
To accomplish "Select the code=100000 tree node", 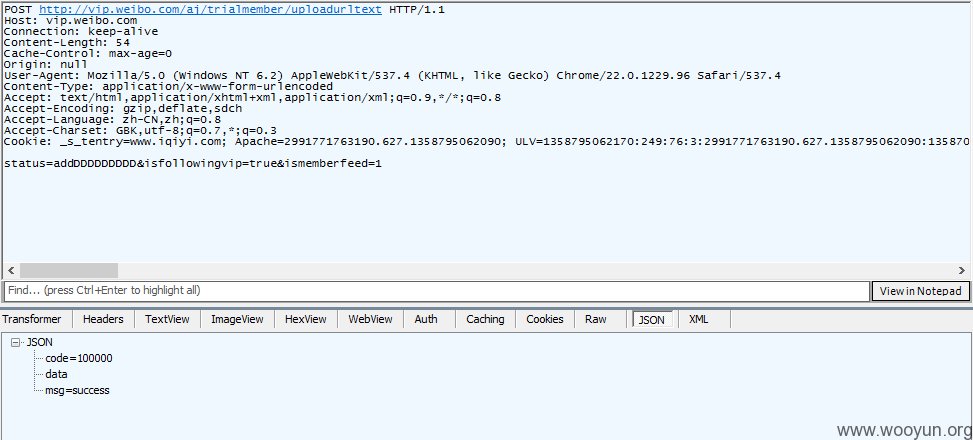I will 79,358.
